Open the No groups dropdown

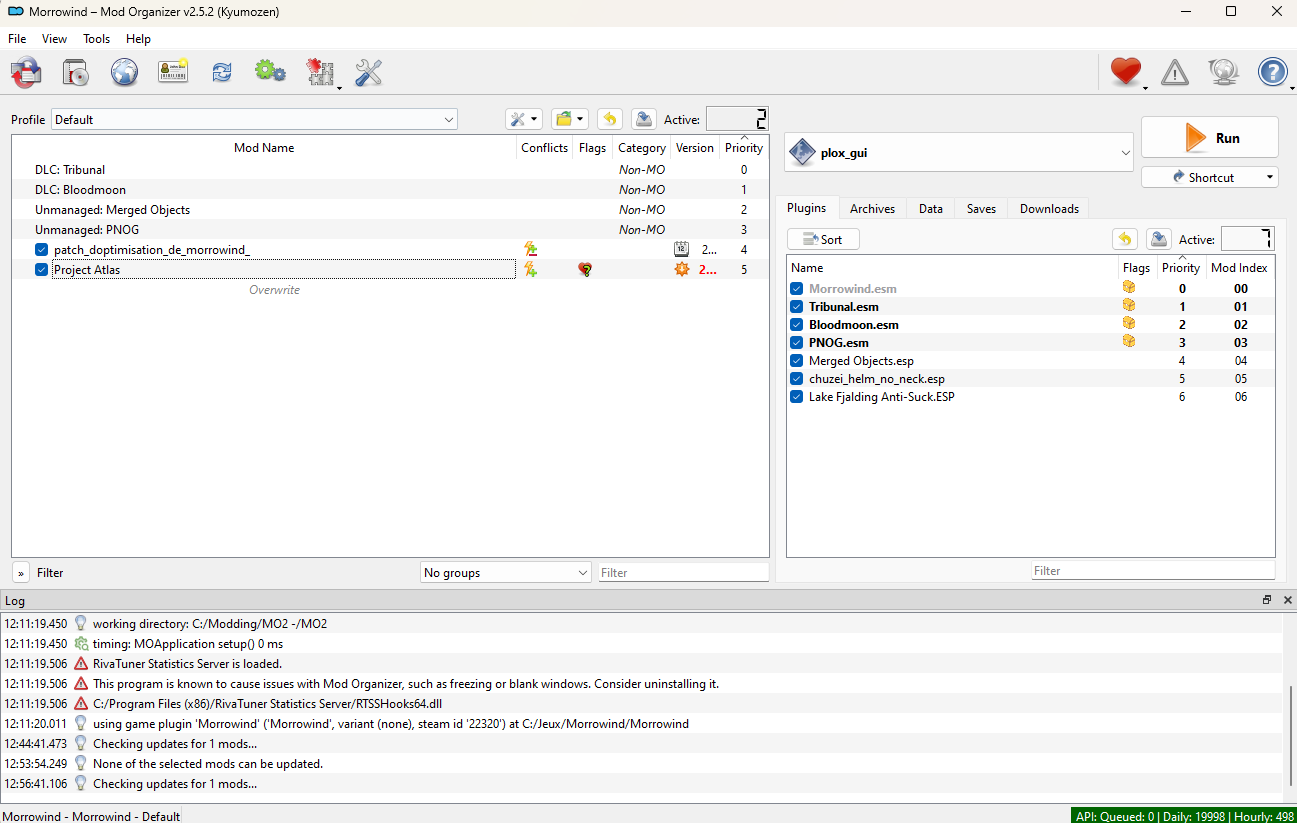tap(506, 572)
